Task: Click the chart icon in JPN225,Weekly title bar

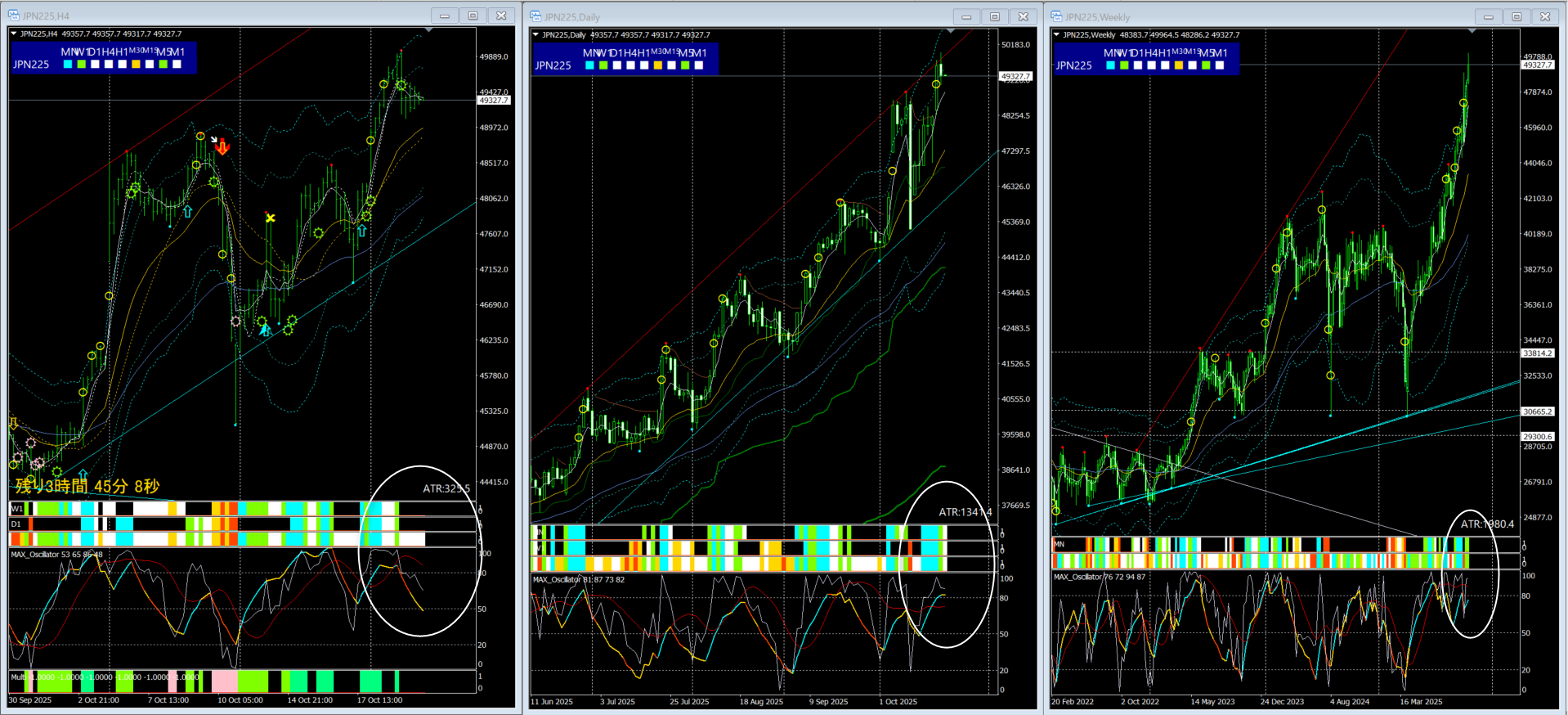Action: click(x=1056, y=16)
